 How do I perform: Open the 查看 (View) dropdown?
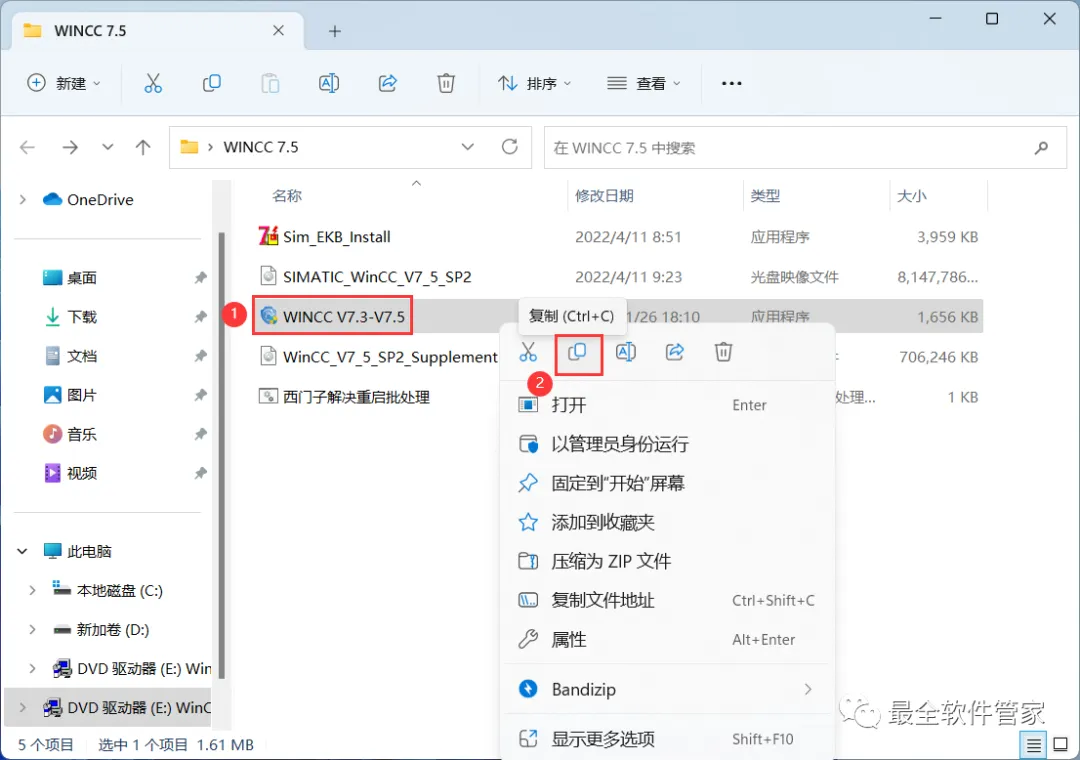[643, 83]
